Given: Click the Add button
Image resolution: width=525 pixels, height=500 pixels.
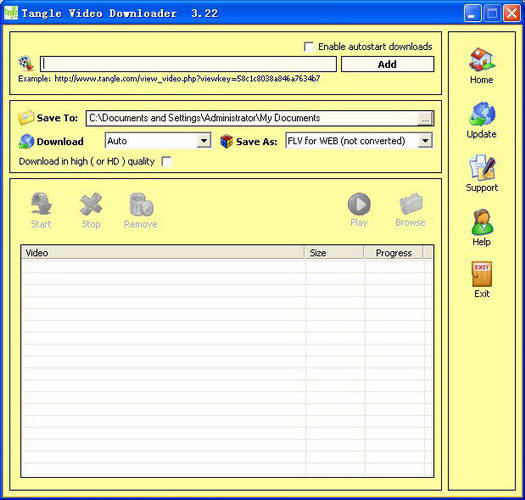Looking at the screenshot, I should [387, 64].
